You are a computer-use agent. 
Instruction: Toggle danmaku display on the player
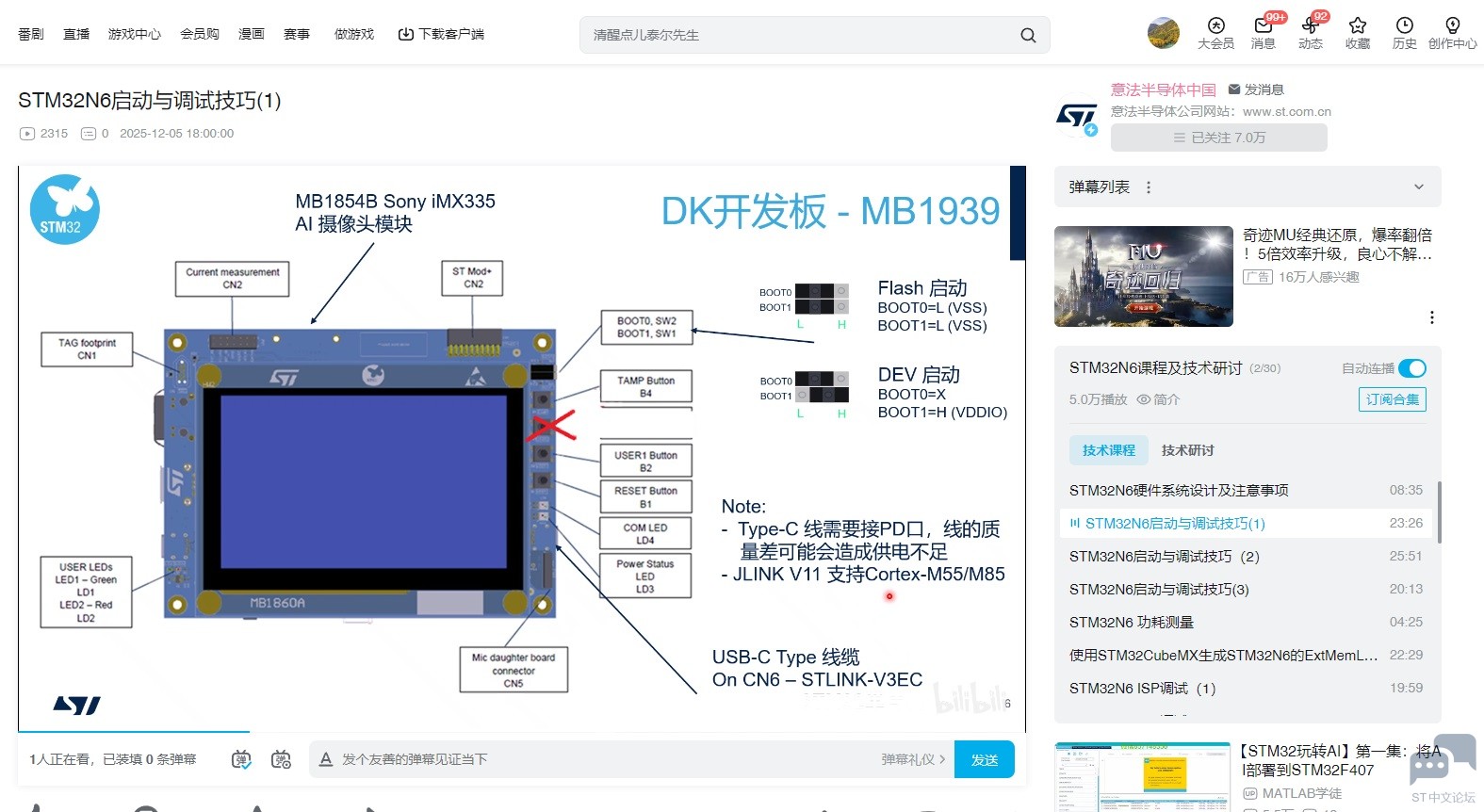(241, 759)
